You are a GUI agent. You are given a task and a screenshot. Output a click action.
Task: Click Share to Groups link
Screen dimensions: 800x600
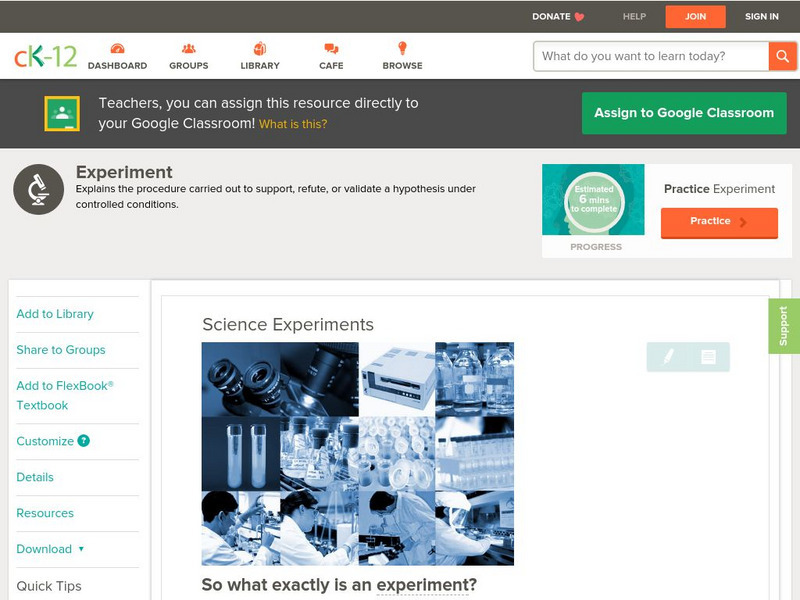click(61, 350)
